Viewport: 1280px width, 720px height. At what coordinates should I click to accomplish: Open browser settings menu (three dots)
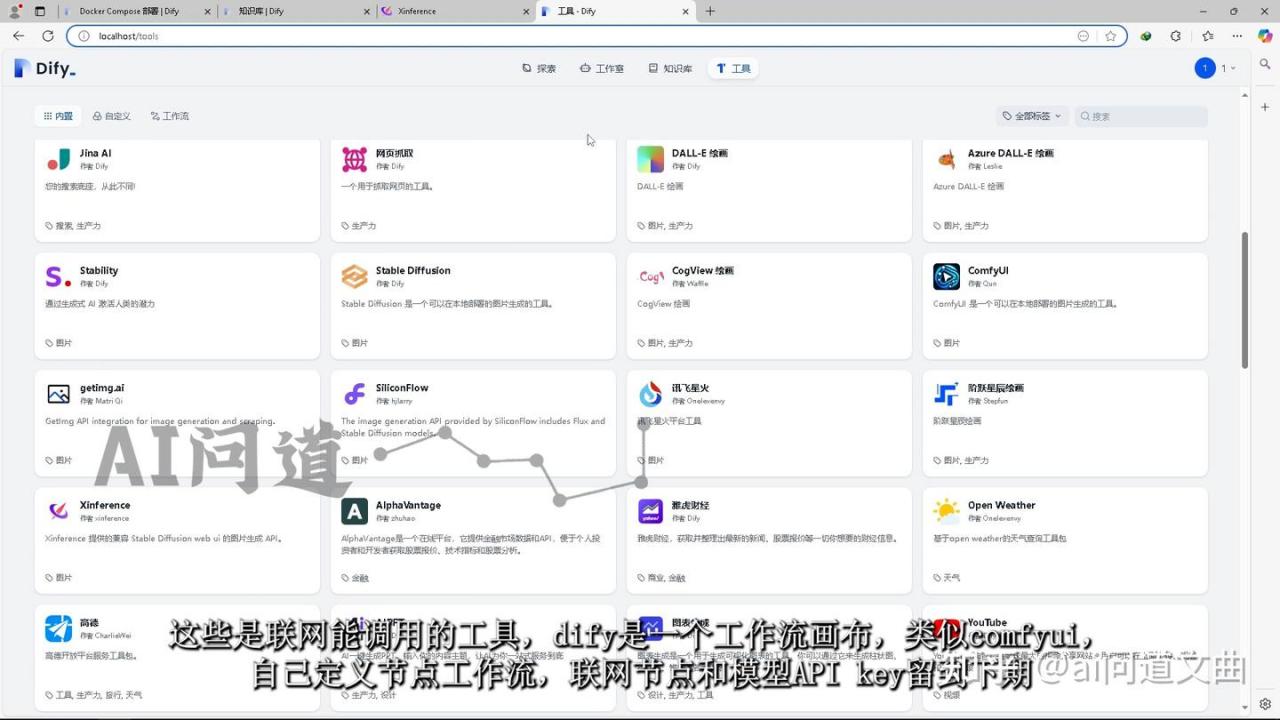(x=1237, y=36)
